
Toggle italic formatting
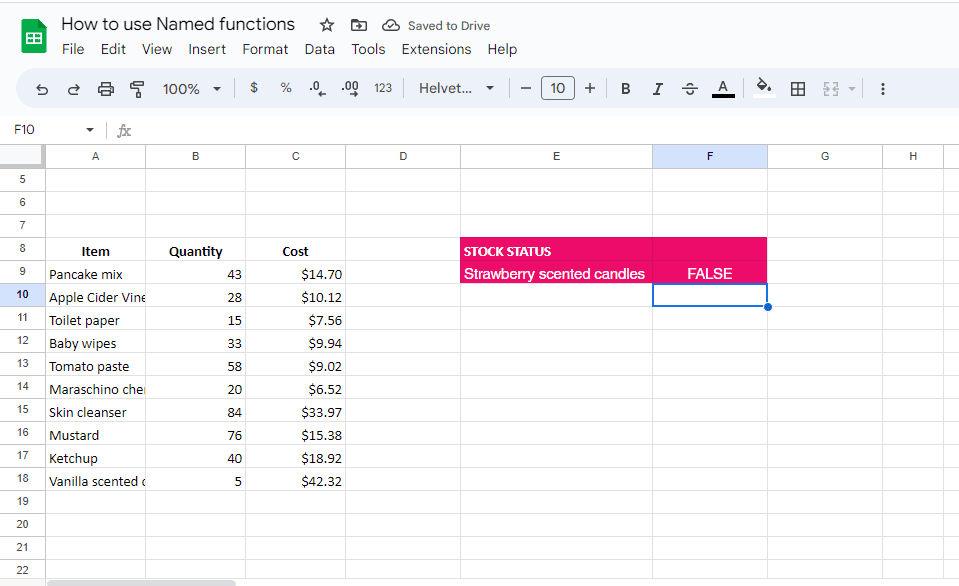click(x=657, y=89)
